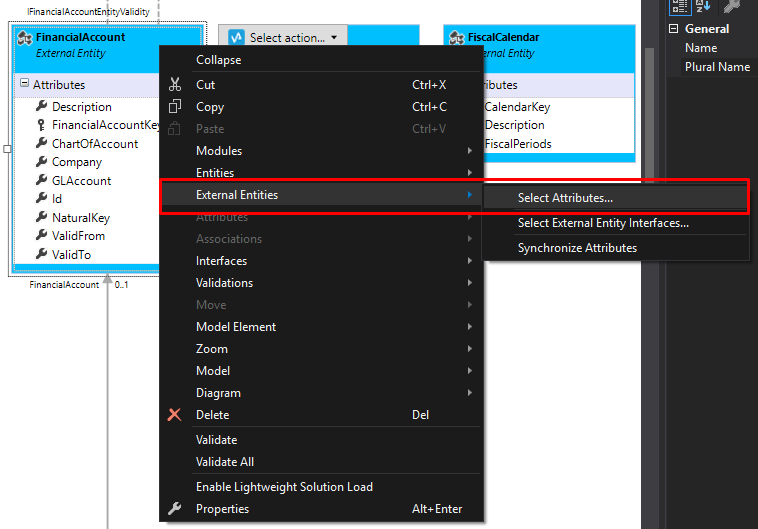Click the Plural Name property row

[x=712, y=67]
